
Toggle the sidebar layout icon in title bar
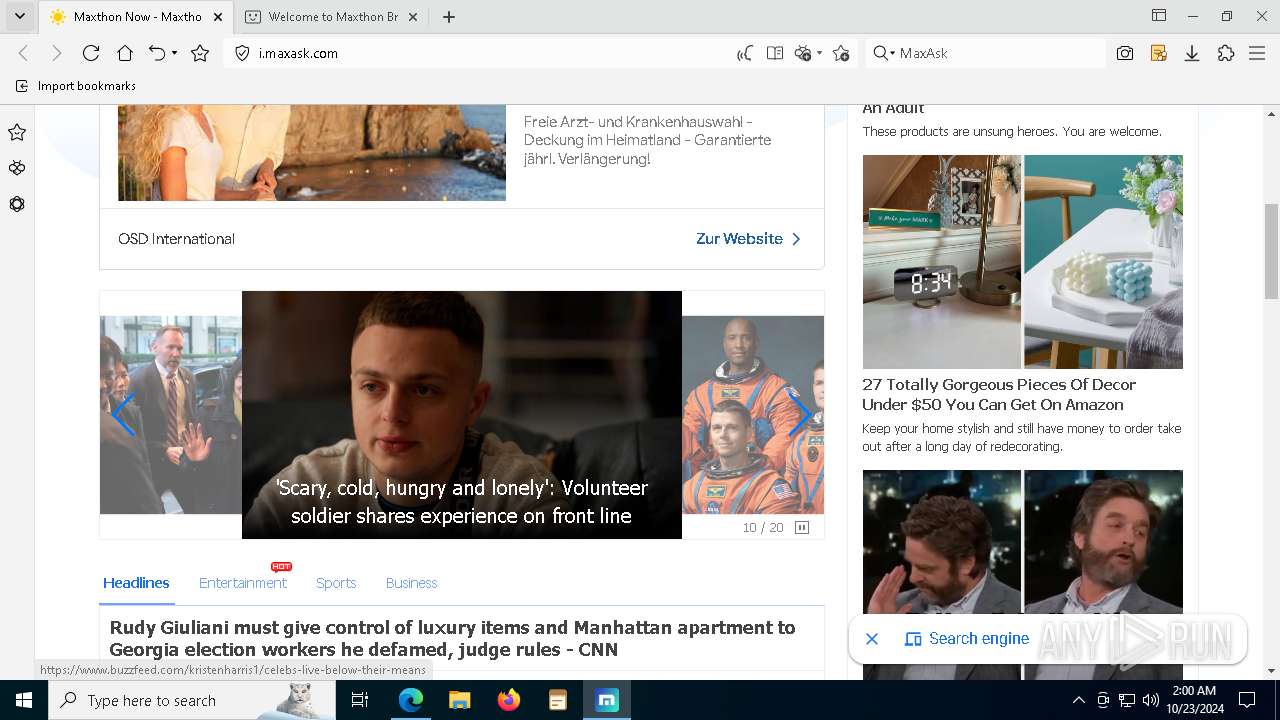(x=1158, y=16)
